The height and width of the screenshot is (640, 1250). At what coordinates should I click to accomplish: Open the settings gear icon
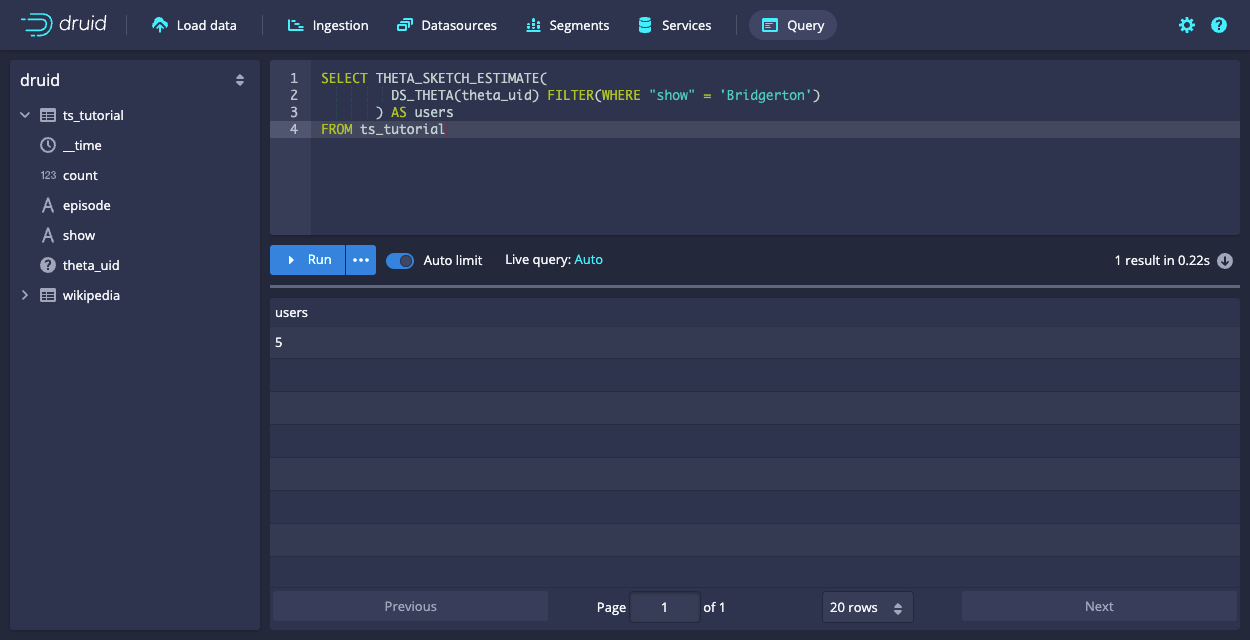[1187, 26]
